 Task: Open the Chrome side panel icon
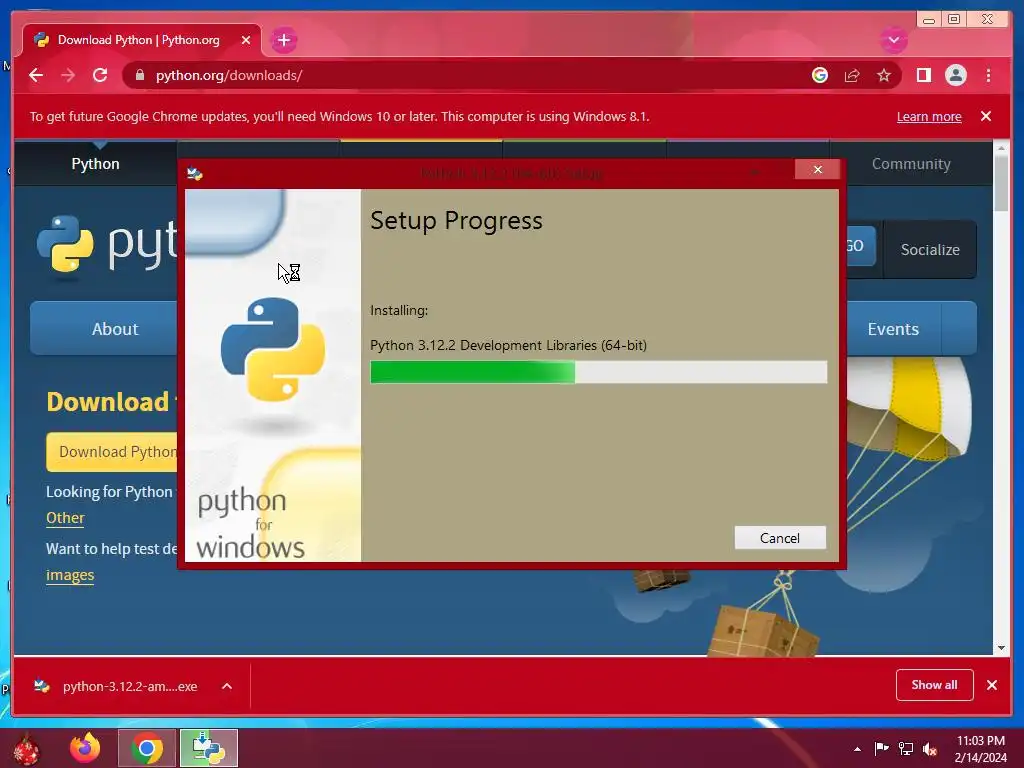[923, 75]
